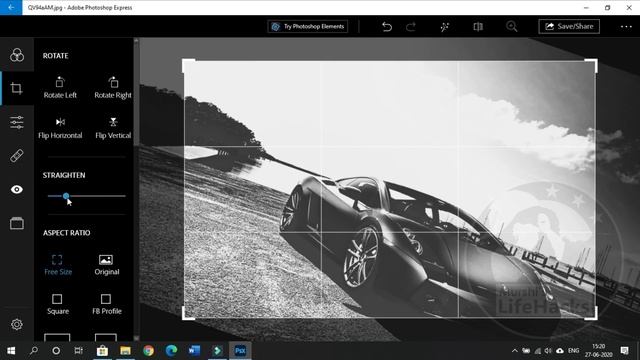This screenshot has height=360, width=640.
Task: Toggle the compare original view icon
Action: click(x=478, y=27)
